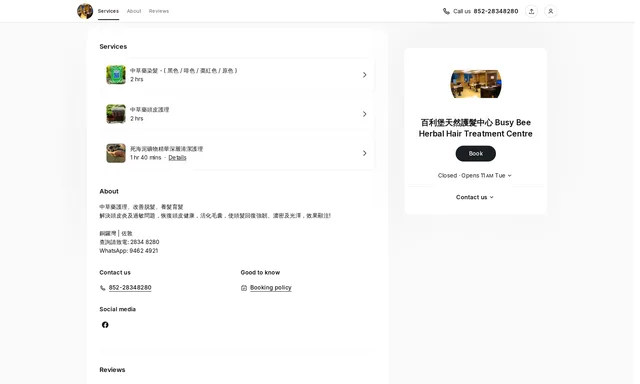Click the salon interior photo in sidebar card
Image resolution: width=640 pixels, height=384 pixels.
click(x=476, y=84)
